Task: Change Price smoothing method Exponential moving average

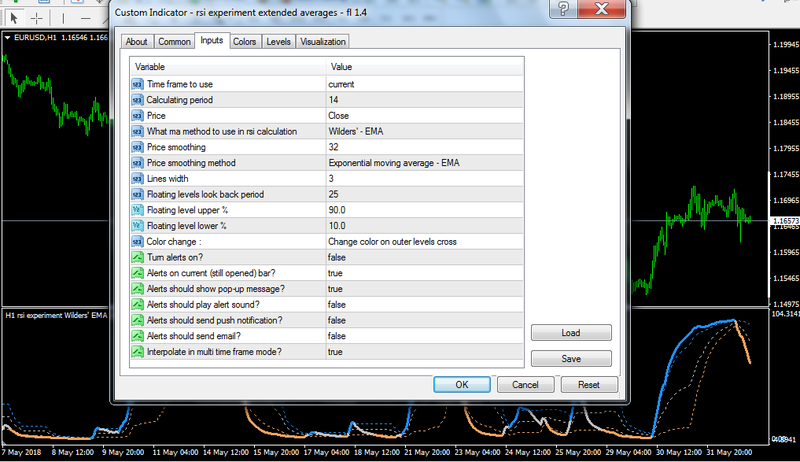Action: (425, 163)
